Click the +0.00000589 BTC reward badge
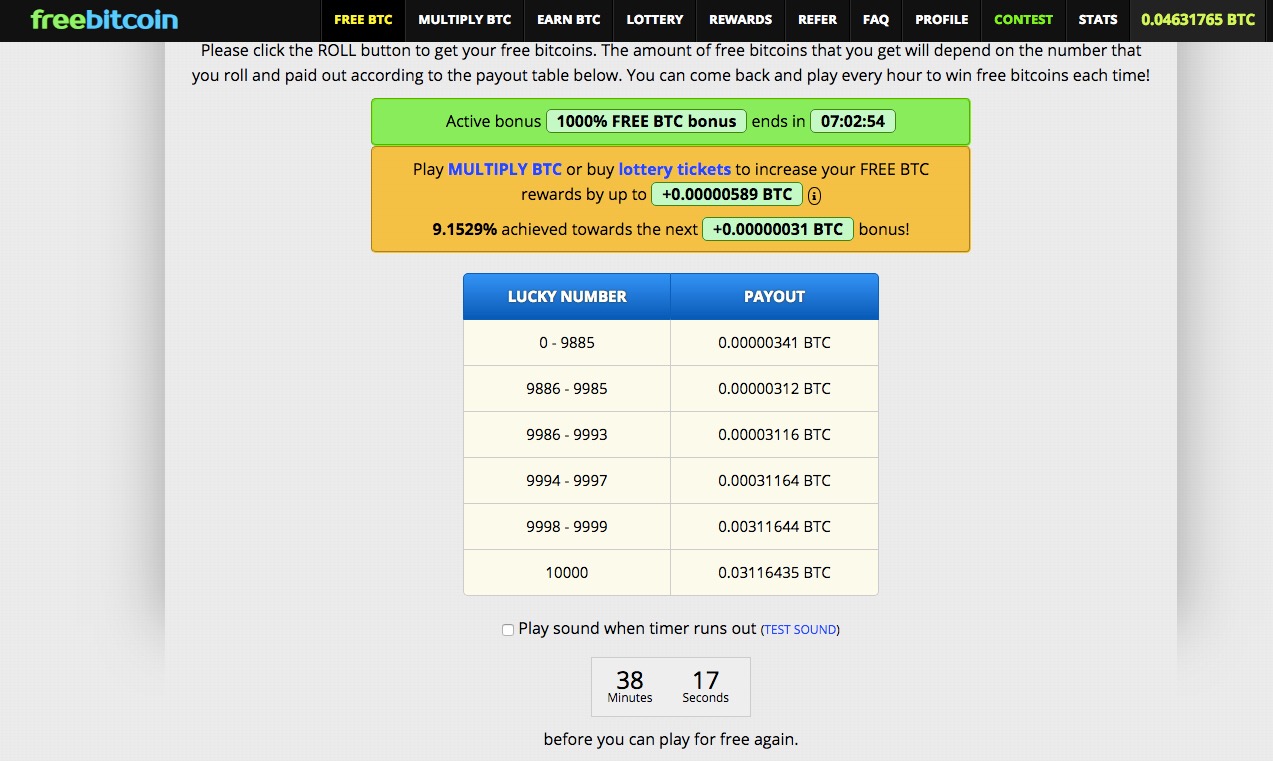 727,194
